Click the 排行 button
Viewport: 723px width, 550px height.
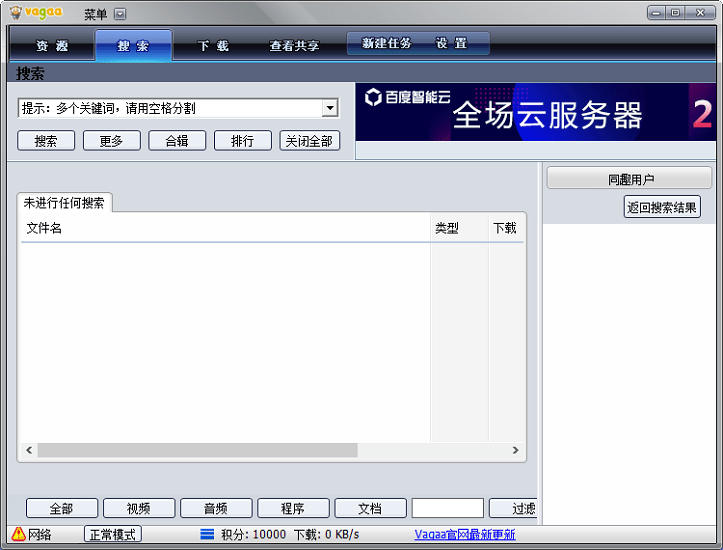click(x=243, y=141)
